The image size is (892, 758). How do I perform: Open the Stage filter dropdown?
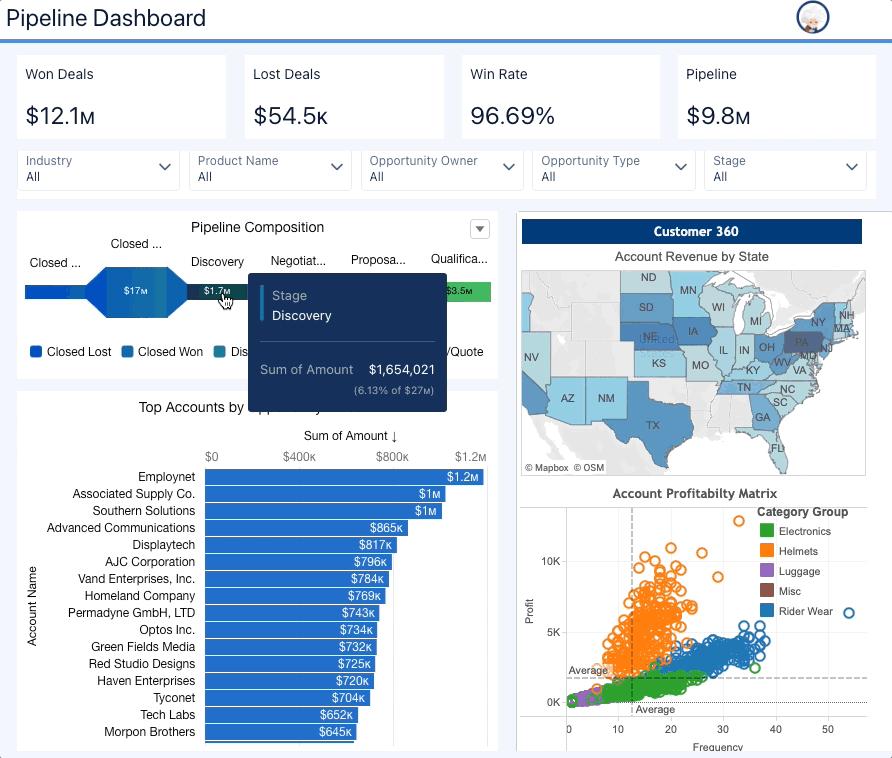(x=852, y=169)
